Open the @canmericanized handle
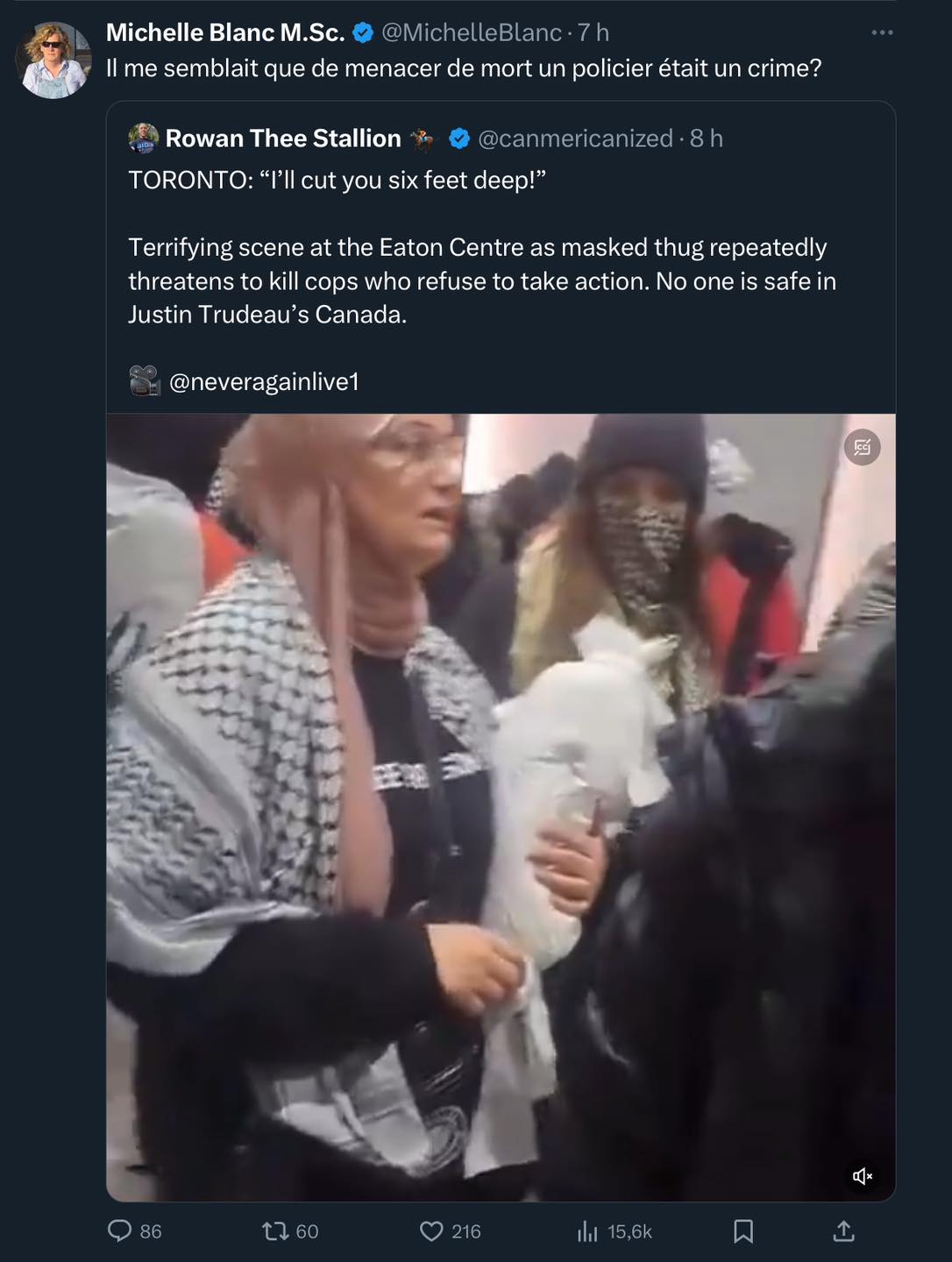This screenshot has height=1262, width=952. coord(575,138)
